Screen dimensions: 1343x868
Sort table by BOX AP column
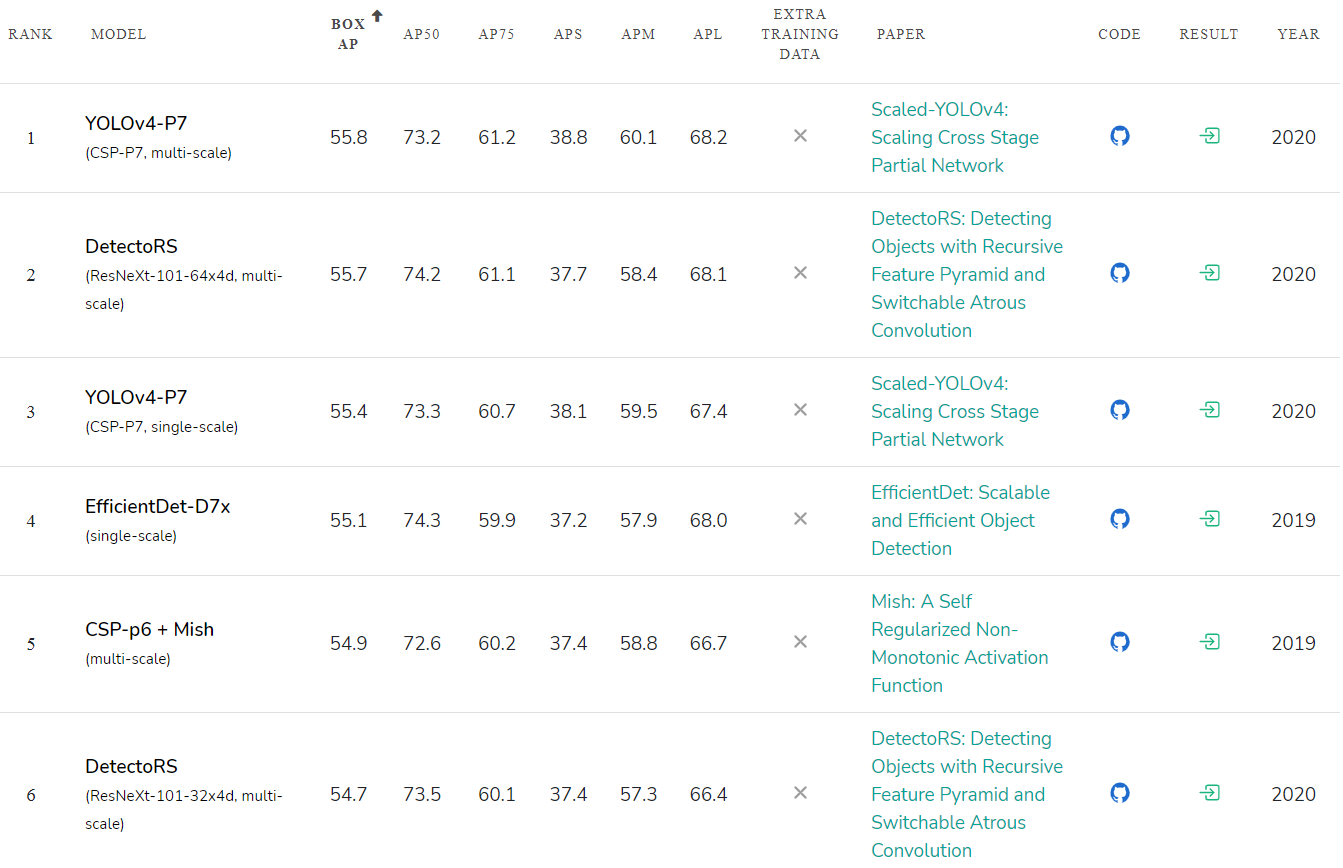pyautogui.click(x=348, y=34)
